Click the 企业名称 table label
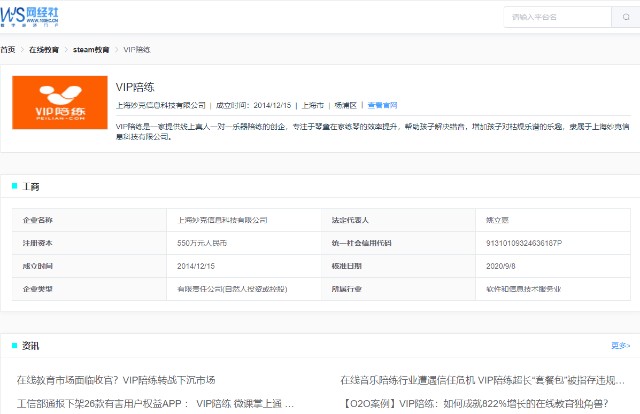 [x=38, y=220]
